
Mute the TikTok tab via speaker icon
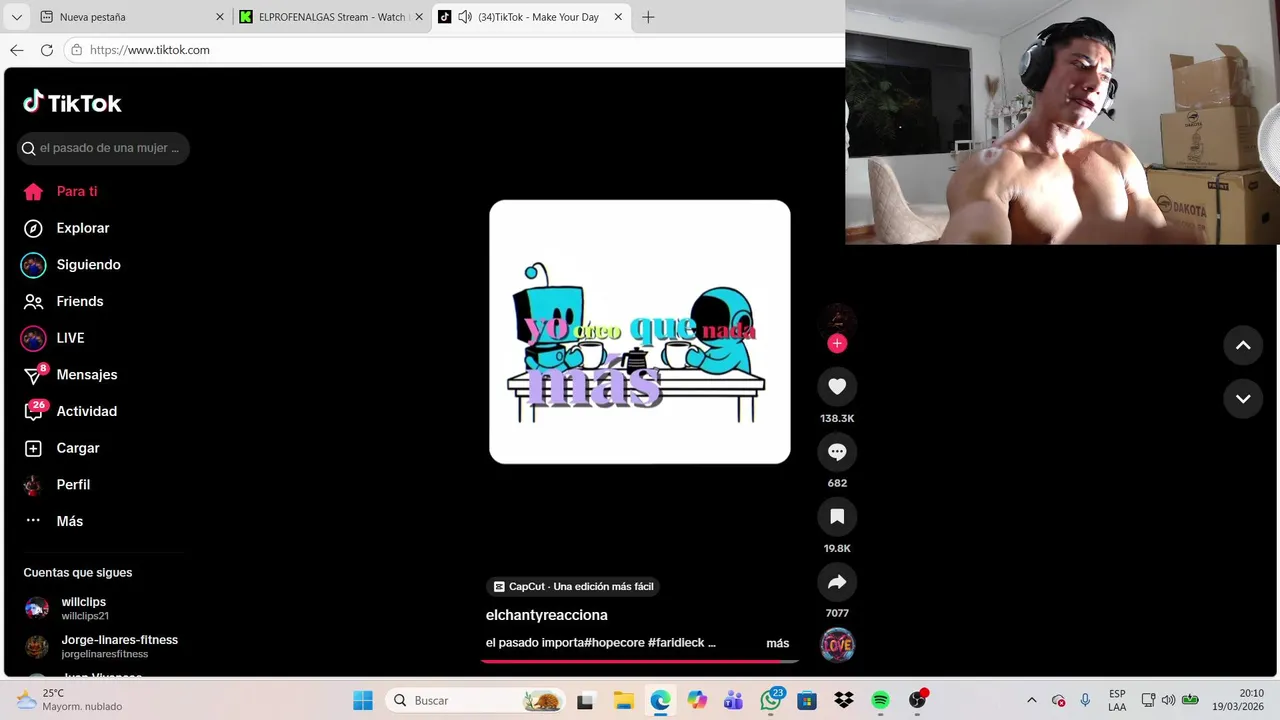tap(465, 17)
